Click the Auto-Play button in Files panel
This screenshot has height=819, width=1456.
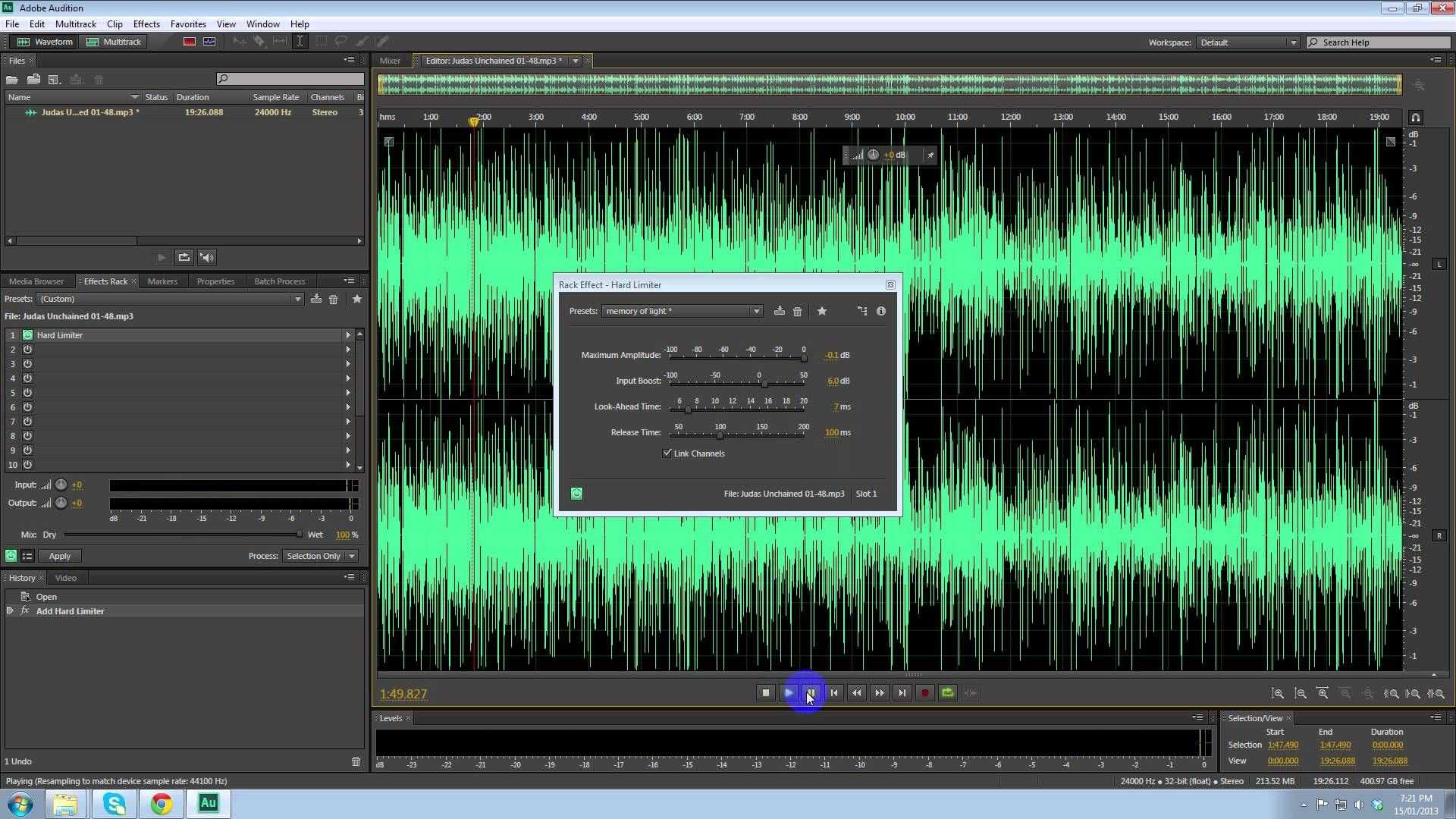(x=207, y=257)
